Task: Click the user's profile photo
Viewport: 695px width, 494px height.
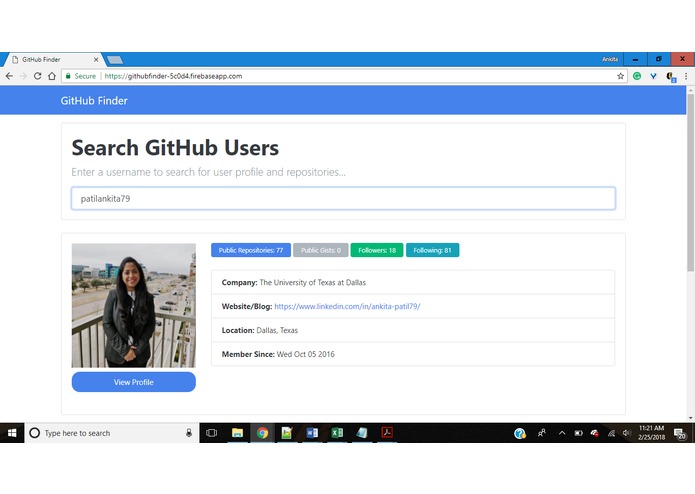Action: click(x=133, y=305)
